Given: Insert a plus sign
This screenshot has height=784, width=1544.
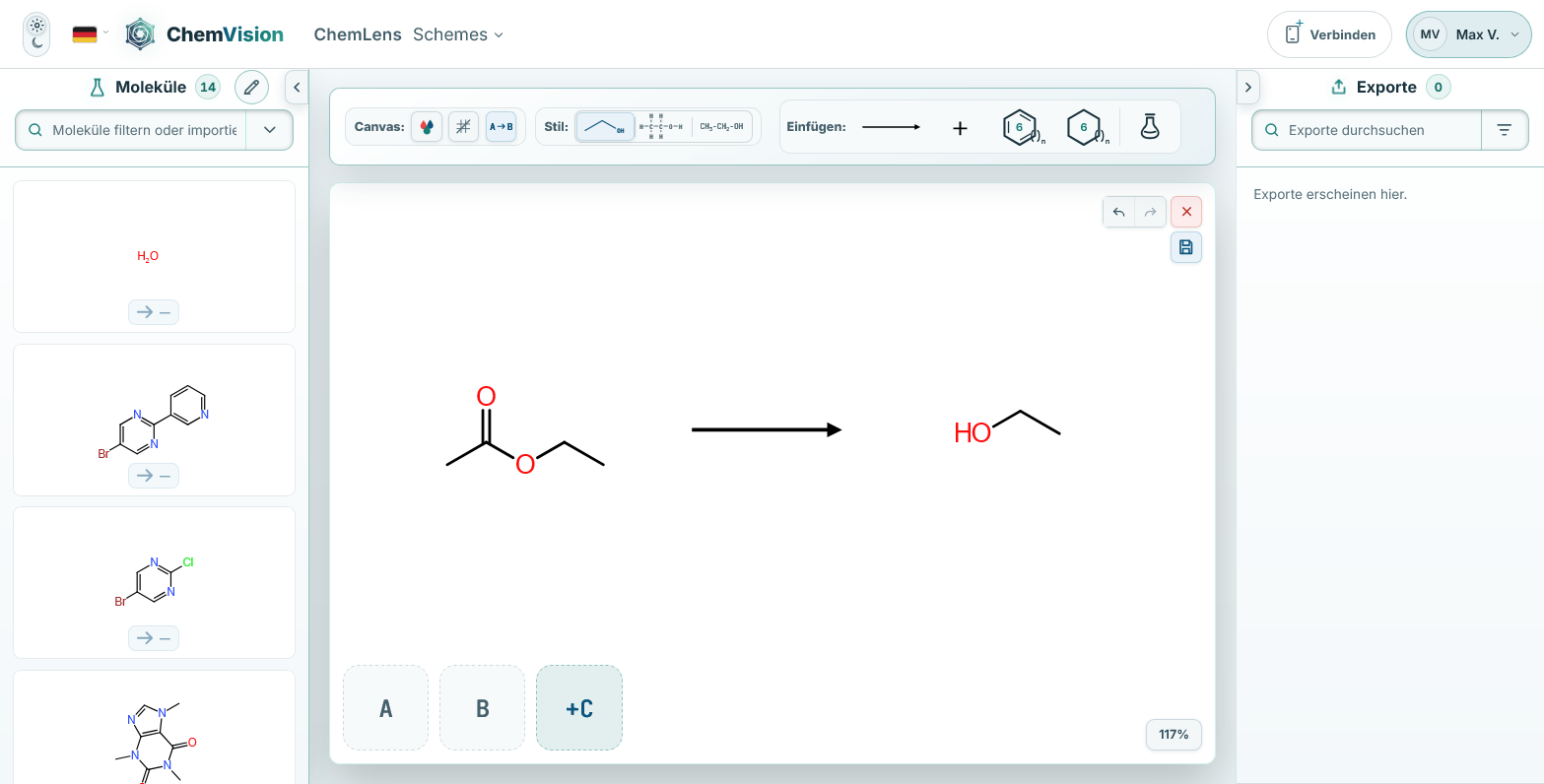Looking at the screenshot, I should point(960,127).
